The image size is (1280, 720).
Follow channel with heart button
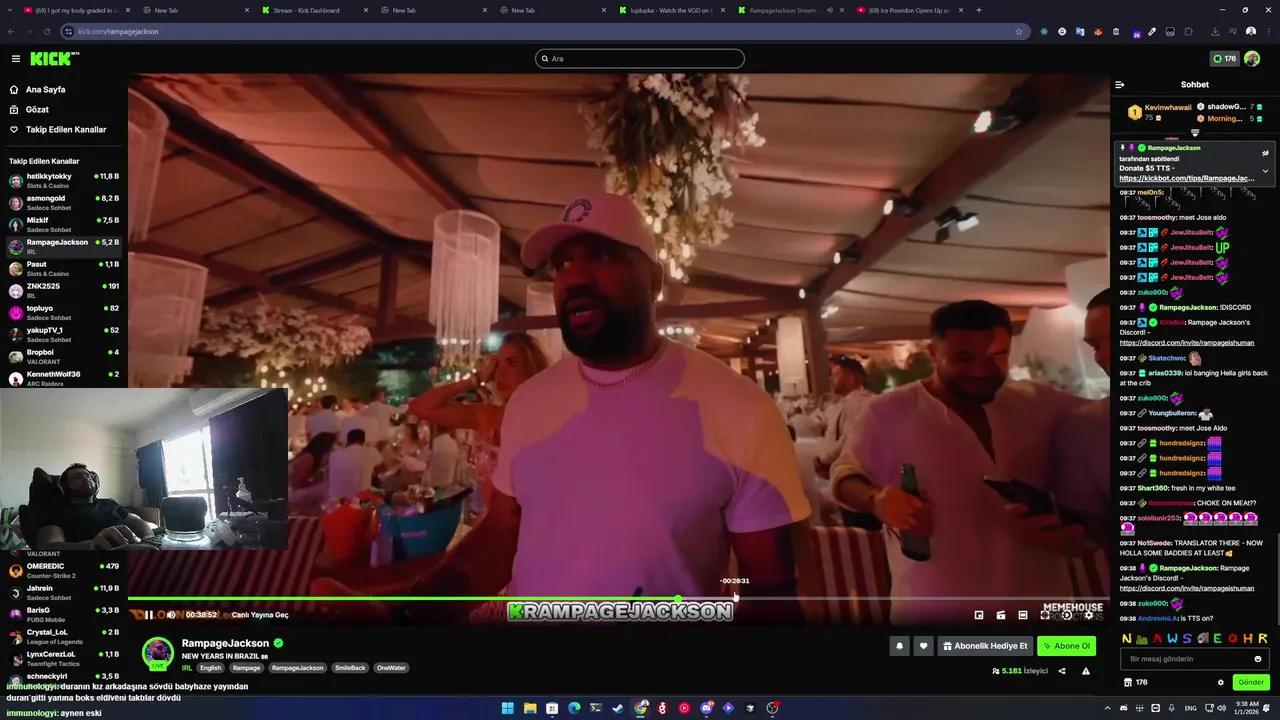pyautogui.click(x=924, y=646)
